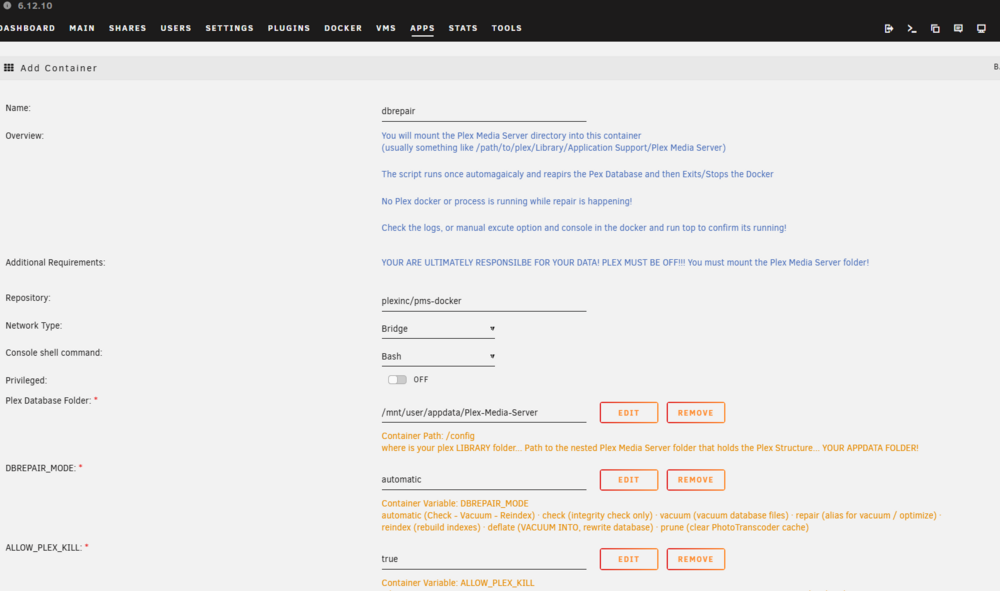Viewport: 1000px width, 591px height.
Task: Remove the Plex Database Folder entry
Action: tap(696, 412)
